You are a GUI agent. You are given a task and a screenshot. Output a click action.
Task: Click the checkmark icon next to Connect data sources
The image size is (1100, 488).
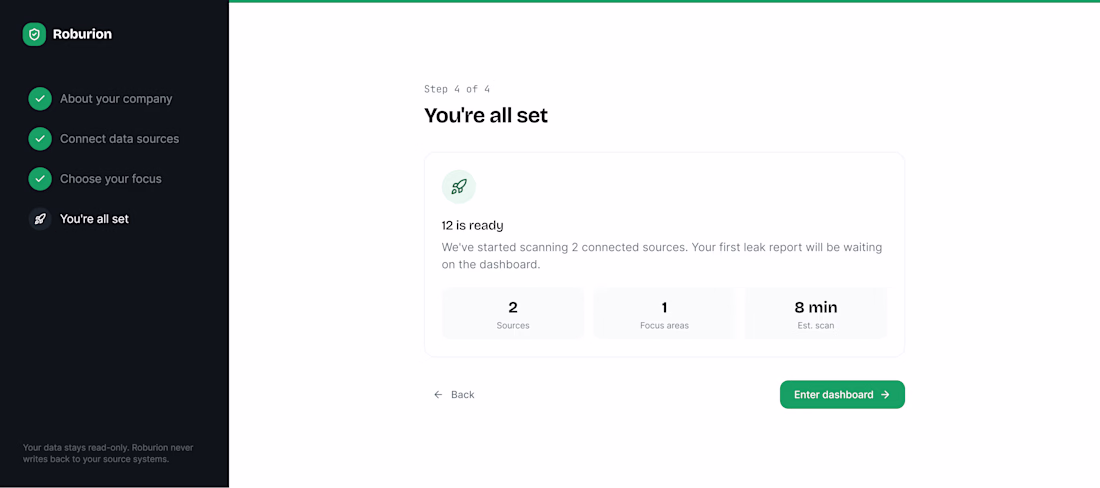coord(40,139)
